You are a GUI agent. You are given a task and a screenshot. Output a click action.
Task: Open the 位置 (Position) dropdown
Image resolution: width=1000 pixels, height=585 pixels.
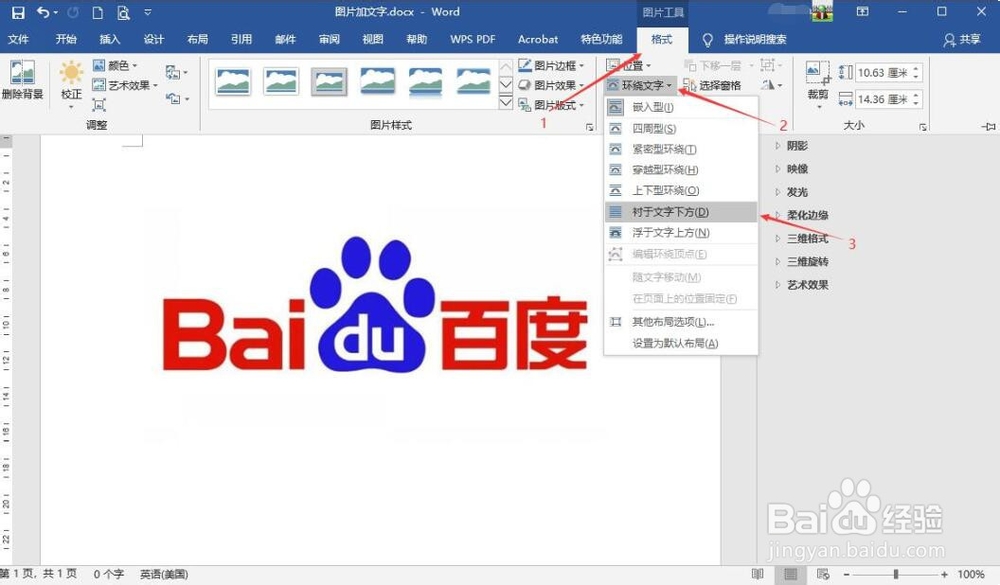(628, 65)
